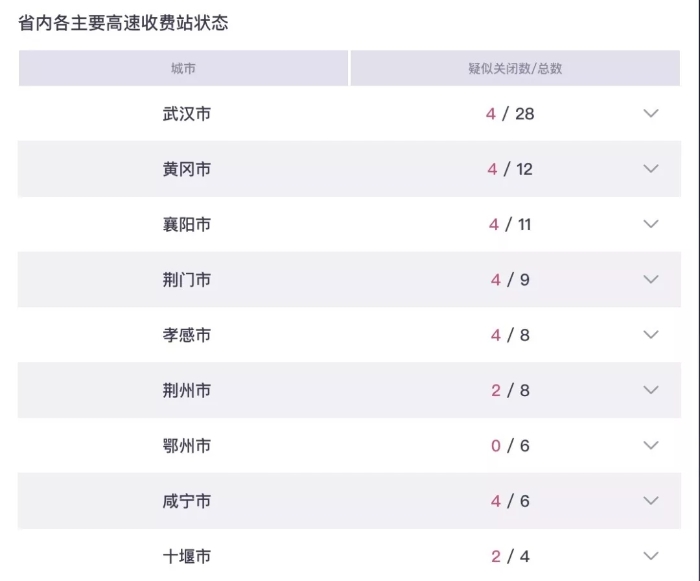Image resolution: width=700 pixels, height=581 pixels.
Task: Click the 2 / 4 count for 十堰市
Action: [x=510, y=556]
